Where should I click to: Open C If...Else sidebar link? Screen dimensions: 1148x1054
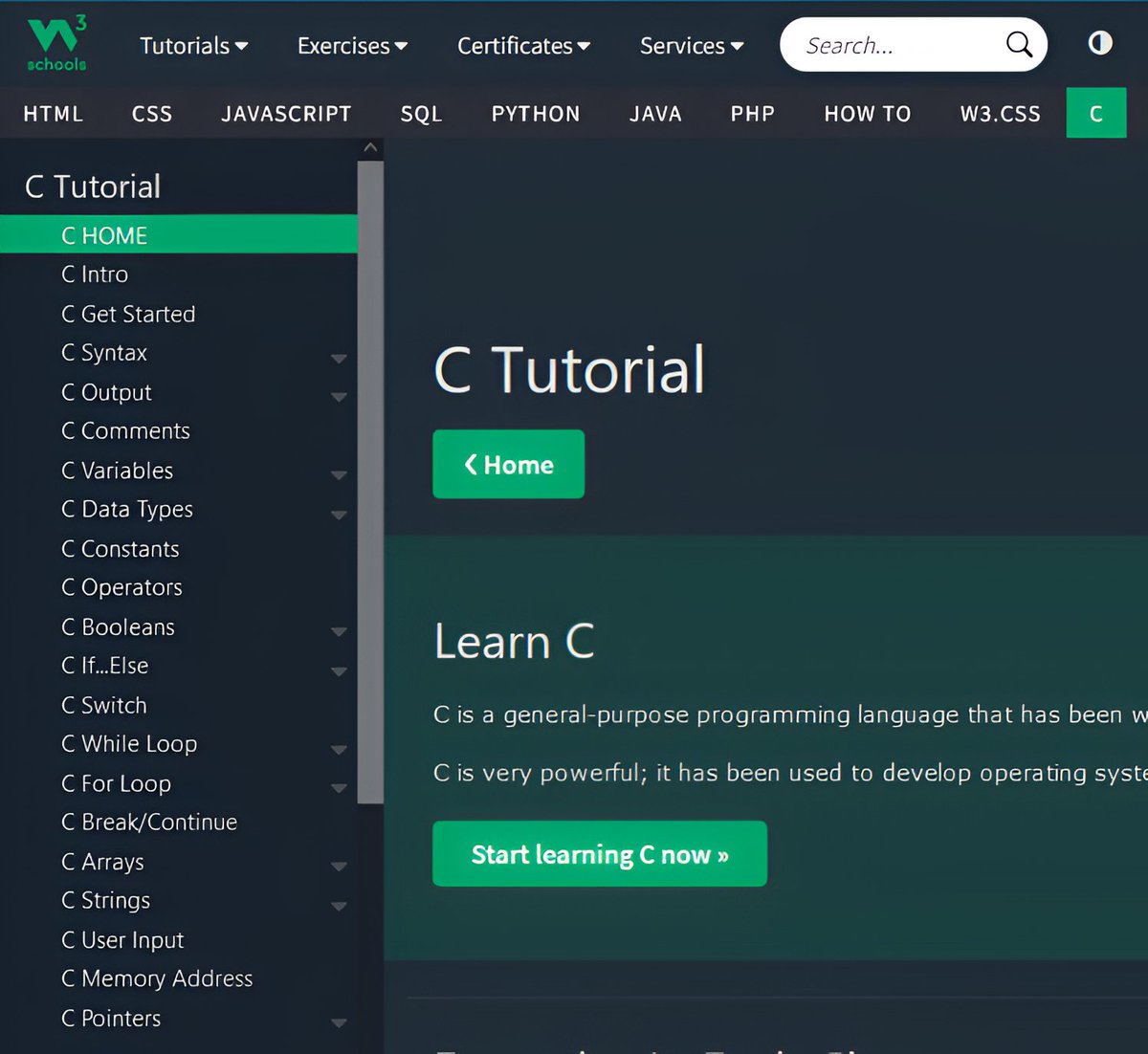coord(105,666)
